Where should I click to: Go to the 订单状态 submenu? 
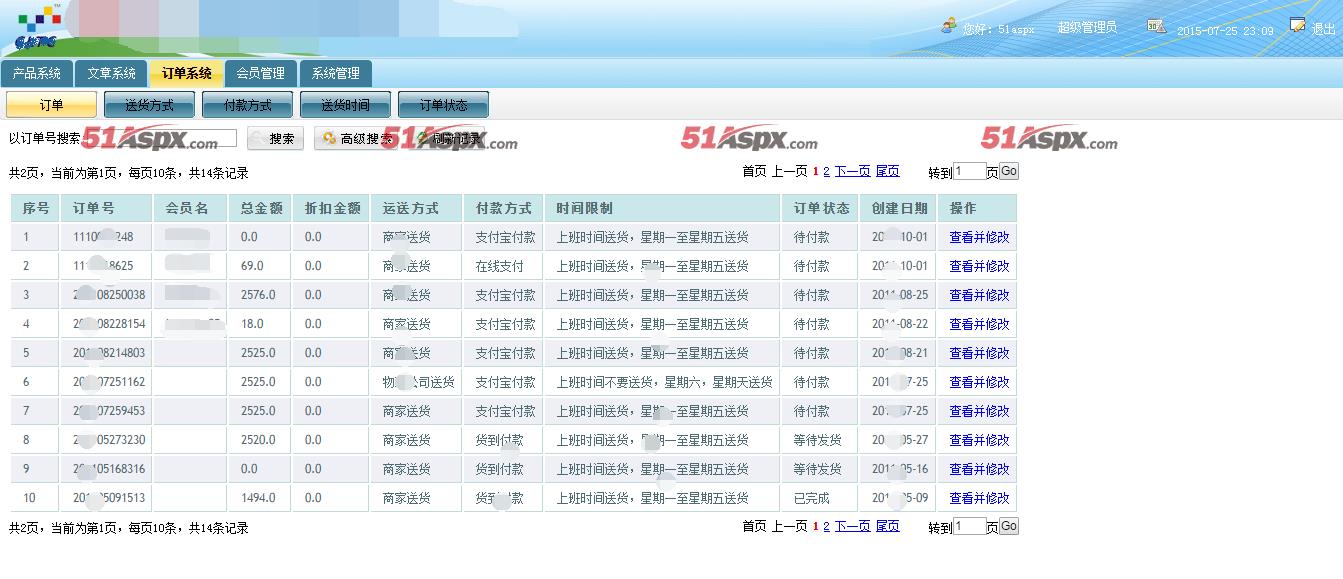click(x=443, y=105)
